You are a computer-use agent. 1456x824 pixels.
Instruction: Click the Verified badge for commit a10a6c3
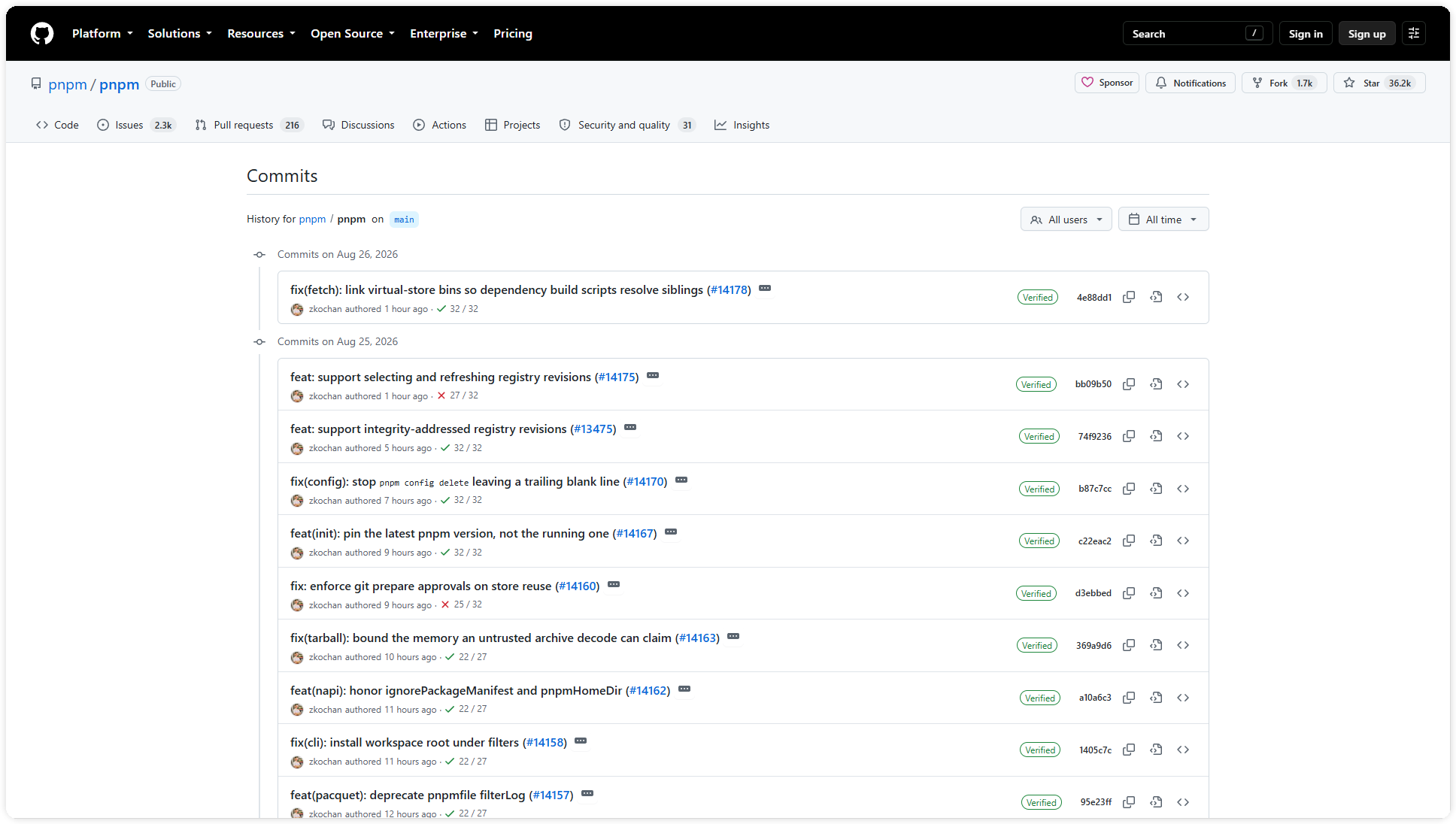pyautogui.click(x=1039, y=698)
